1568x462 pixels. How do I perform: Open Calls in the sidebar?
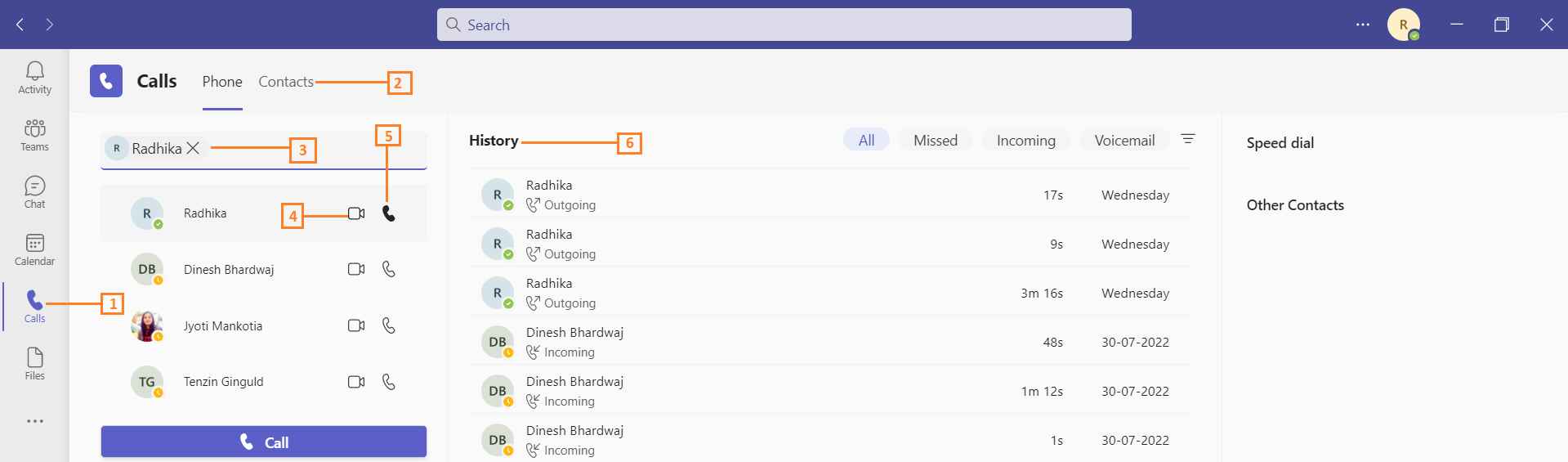(34, 307)
